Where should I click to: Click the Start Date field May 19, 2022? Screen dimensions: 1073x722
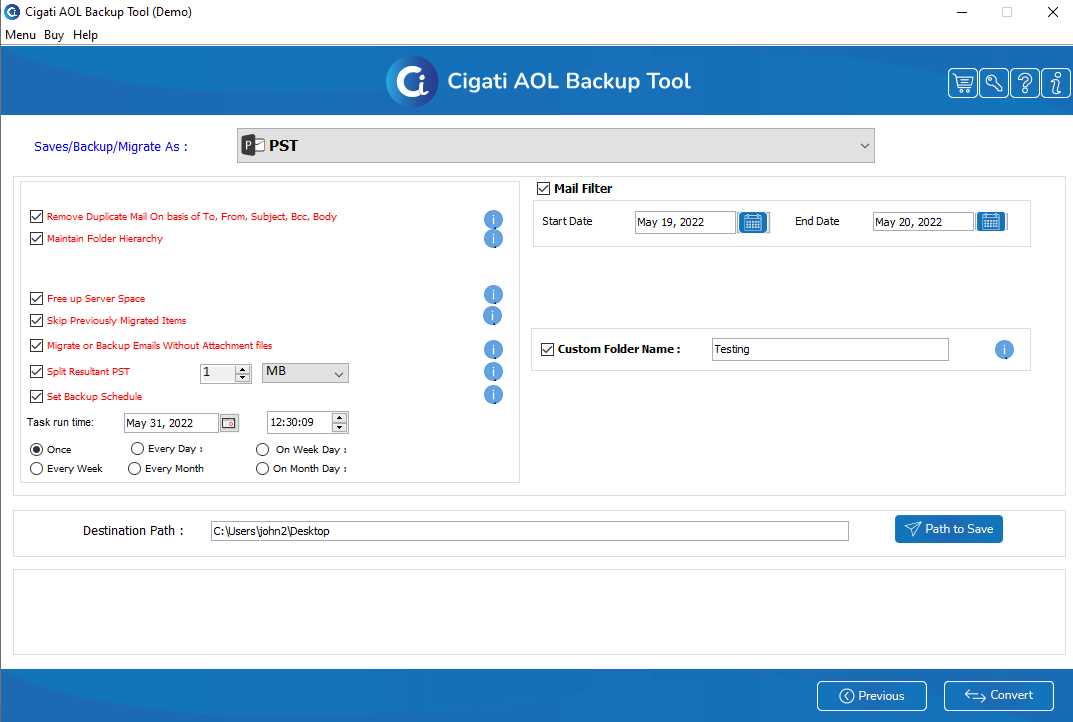pyautogui.click(x=685, y=222)
